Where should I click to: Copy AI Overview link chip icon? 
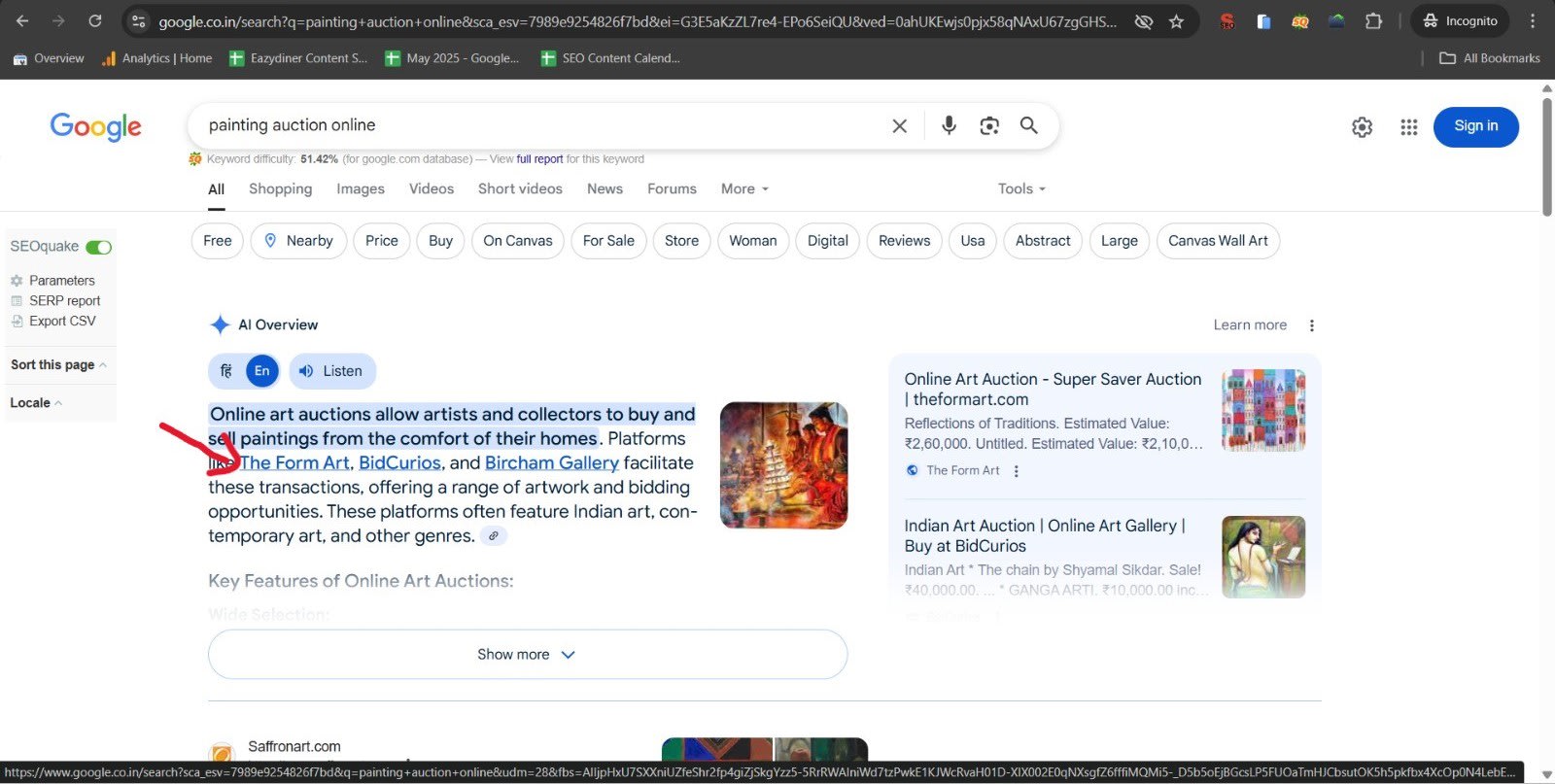(494, 536)
